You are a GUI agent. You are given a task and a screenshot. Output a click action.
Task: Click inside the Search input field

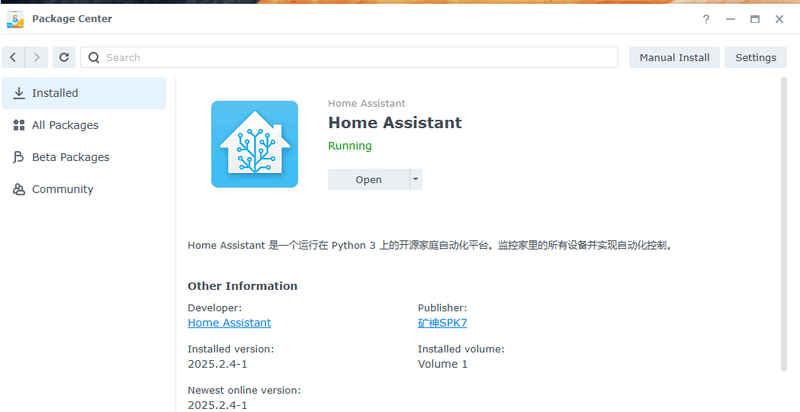(349, 58)
